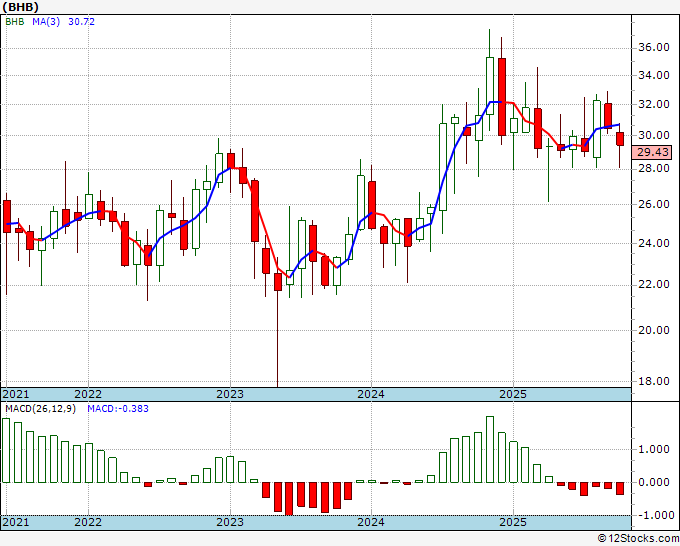Click the (BHB) ticker title

pos(20,7)
